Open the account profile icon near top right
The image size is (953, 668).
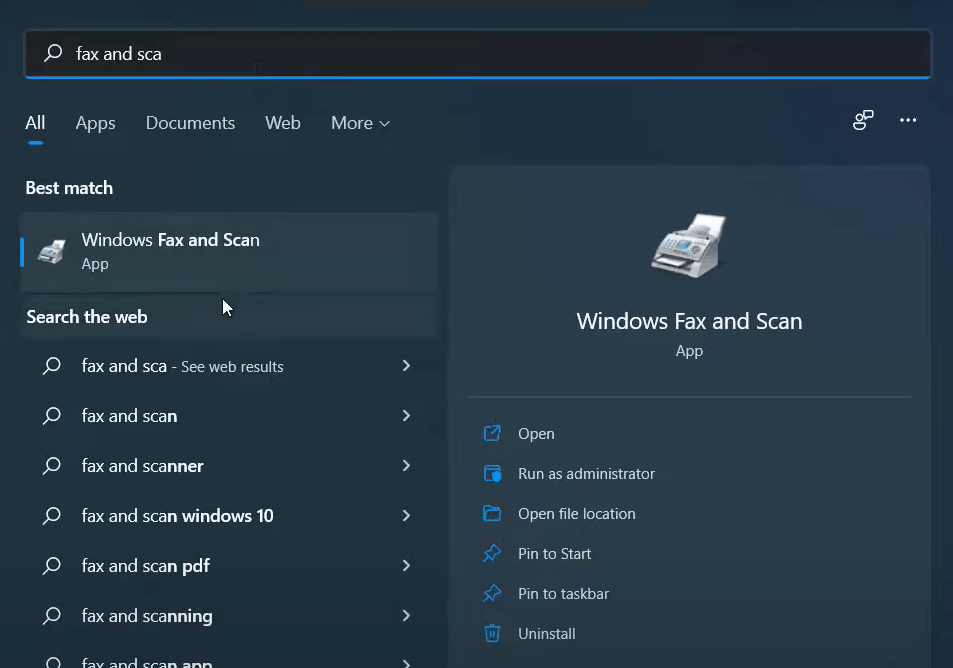(x=862, y=120)
